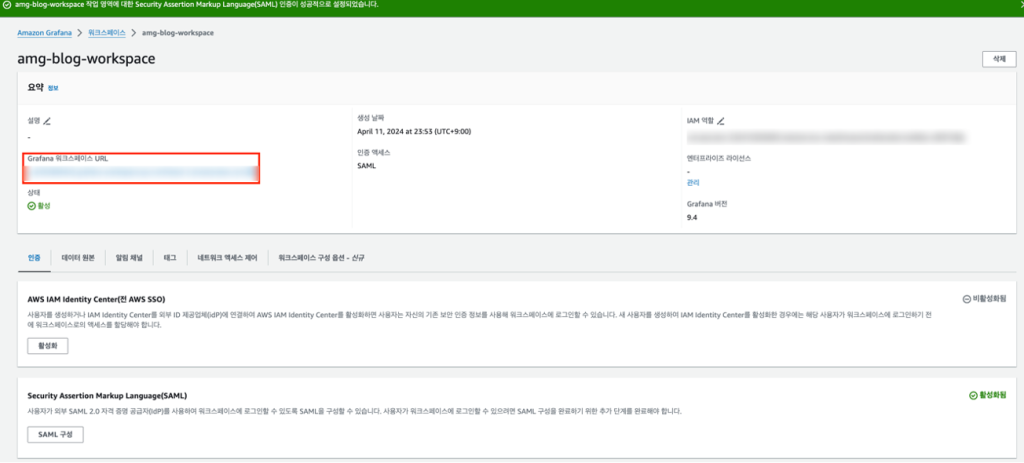
Task: Select the 인증 tab
Action: click(x=34, y=258)
